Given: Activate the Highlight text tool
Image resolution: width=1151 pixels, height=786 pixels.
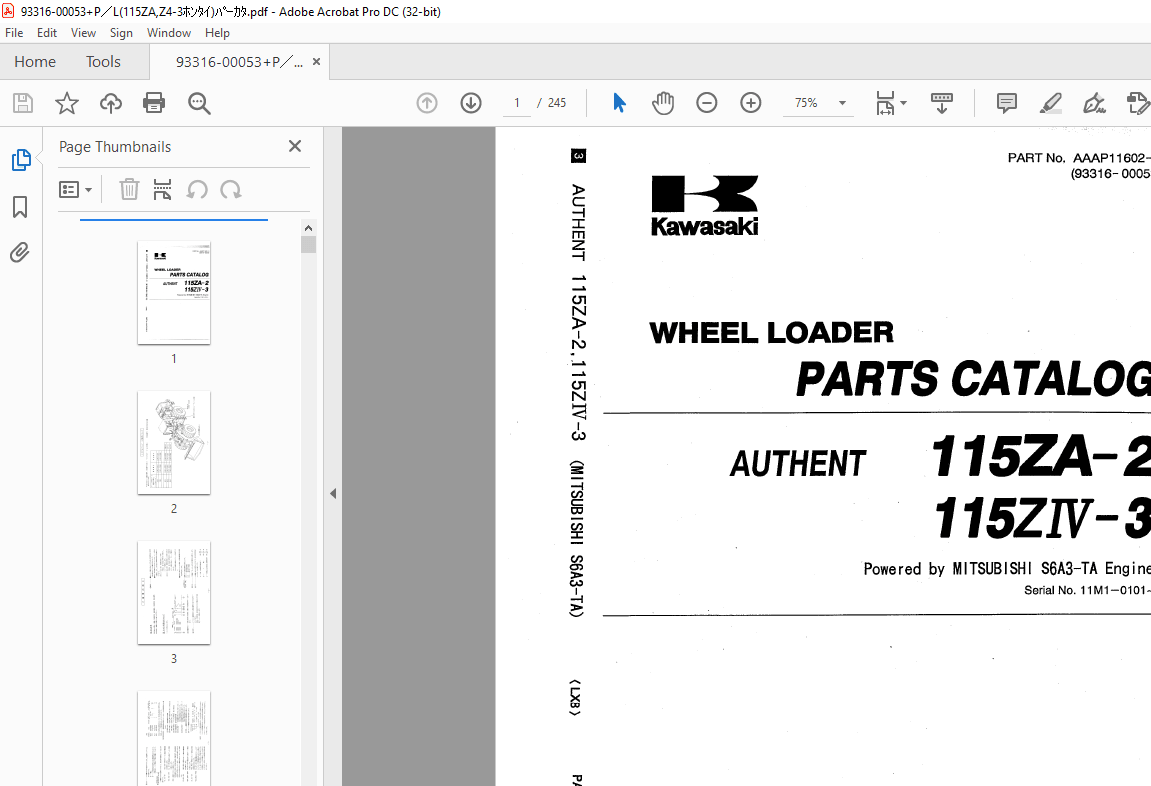Looking at the screenshot, I should [x=1050, y=102].
